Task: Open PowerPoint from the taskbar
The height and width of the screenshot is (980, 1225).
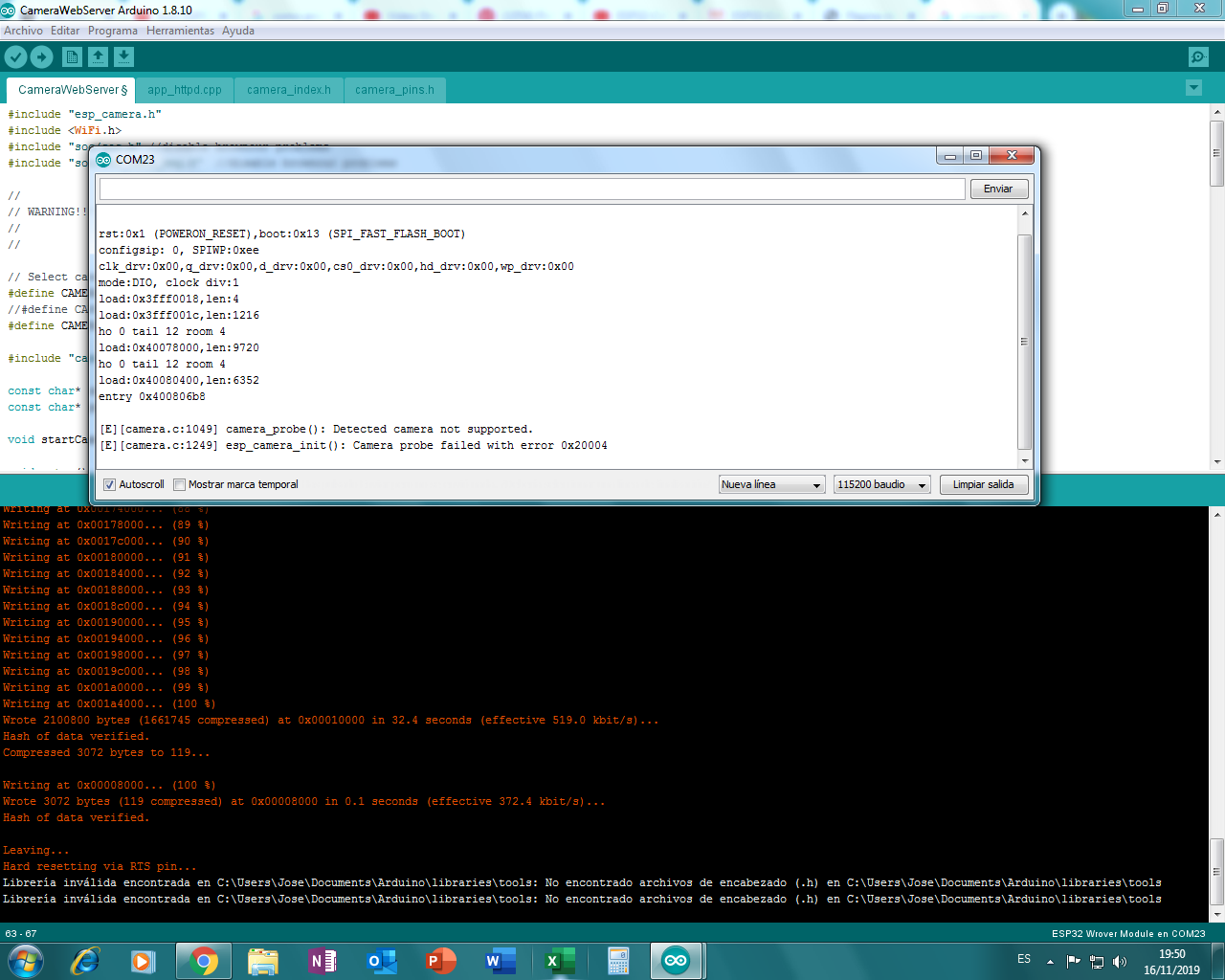Action: pyautogui.click(x=441, y=960)
